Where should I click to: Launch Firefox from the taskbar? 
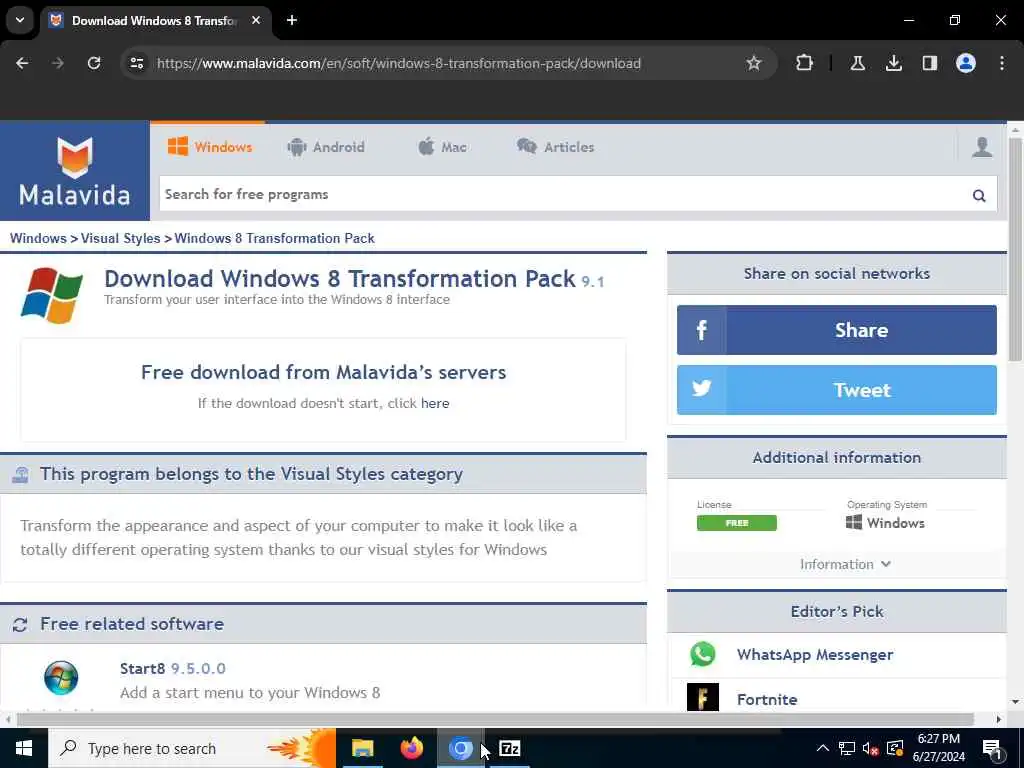coord(411,748)
